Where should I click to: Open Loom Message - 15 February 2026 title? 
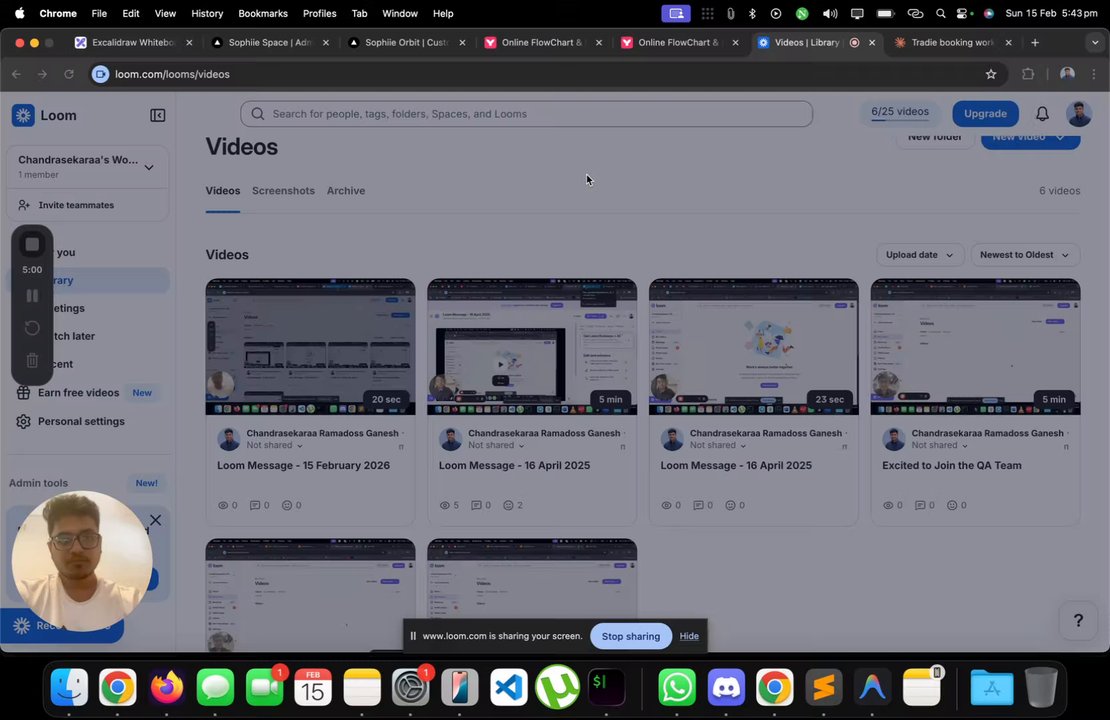tap(303, 466)
